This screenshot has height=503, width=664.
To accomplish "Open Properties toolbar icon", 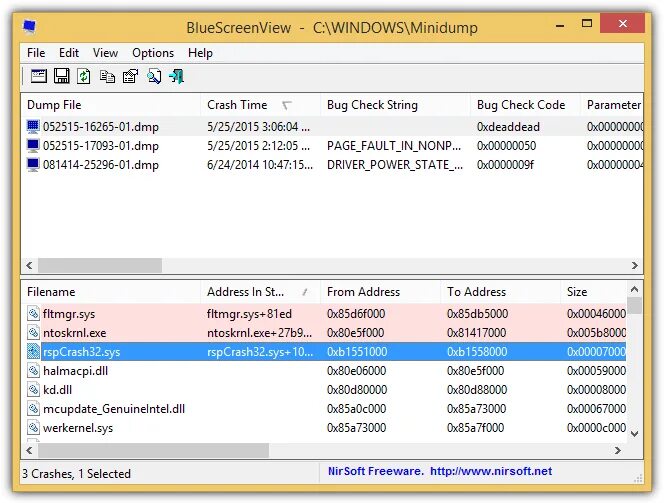I will tap(130, 76).
